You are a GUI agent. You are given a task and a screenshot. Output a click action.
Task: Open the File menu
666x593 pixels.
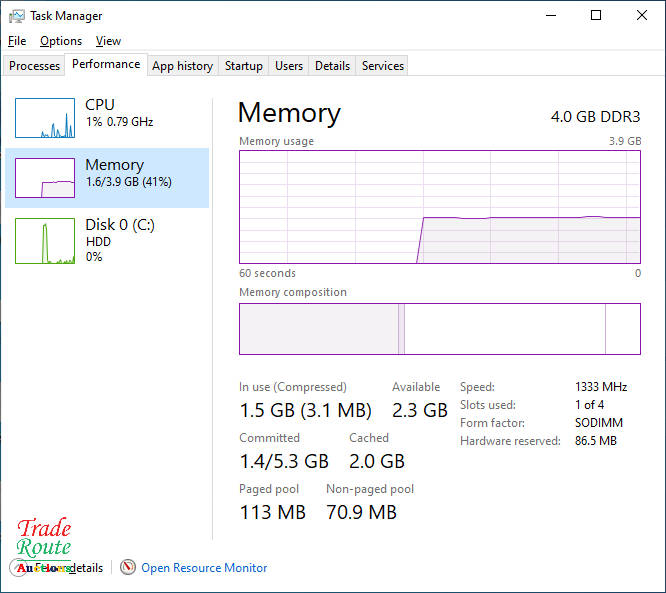[17, 41]
